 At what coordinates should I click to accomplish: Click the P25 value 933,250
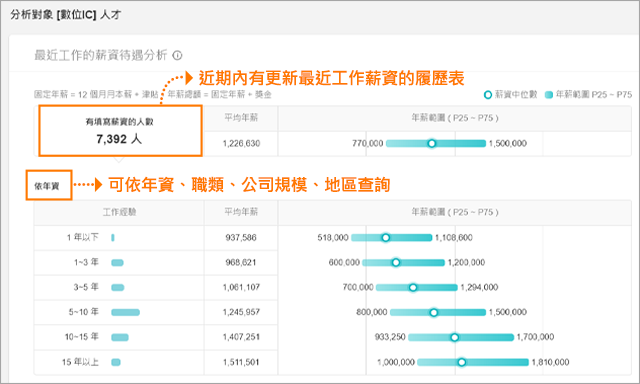[x=390, y=337]
